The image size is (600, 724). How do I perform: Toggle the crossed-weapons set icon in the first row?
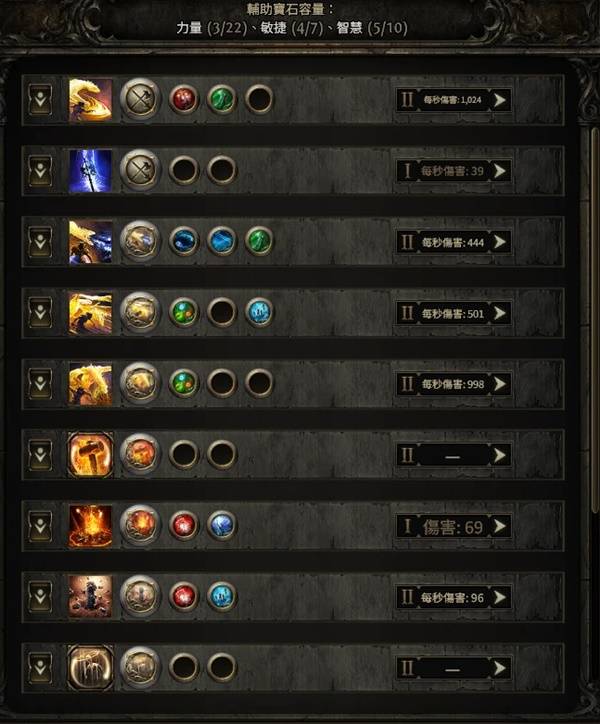[x=140, y=100]
